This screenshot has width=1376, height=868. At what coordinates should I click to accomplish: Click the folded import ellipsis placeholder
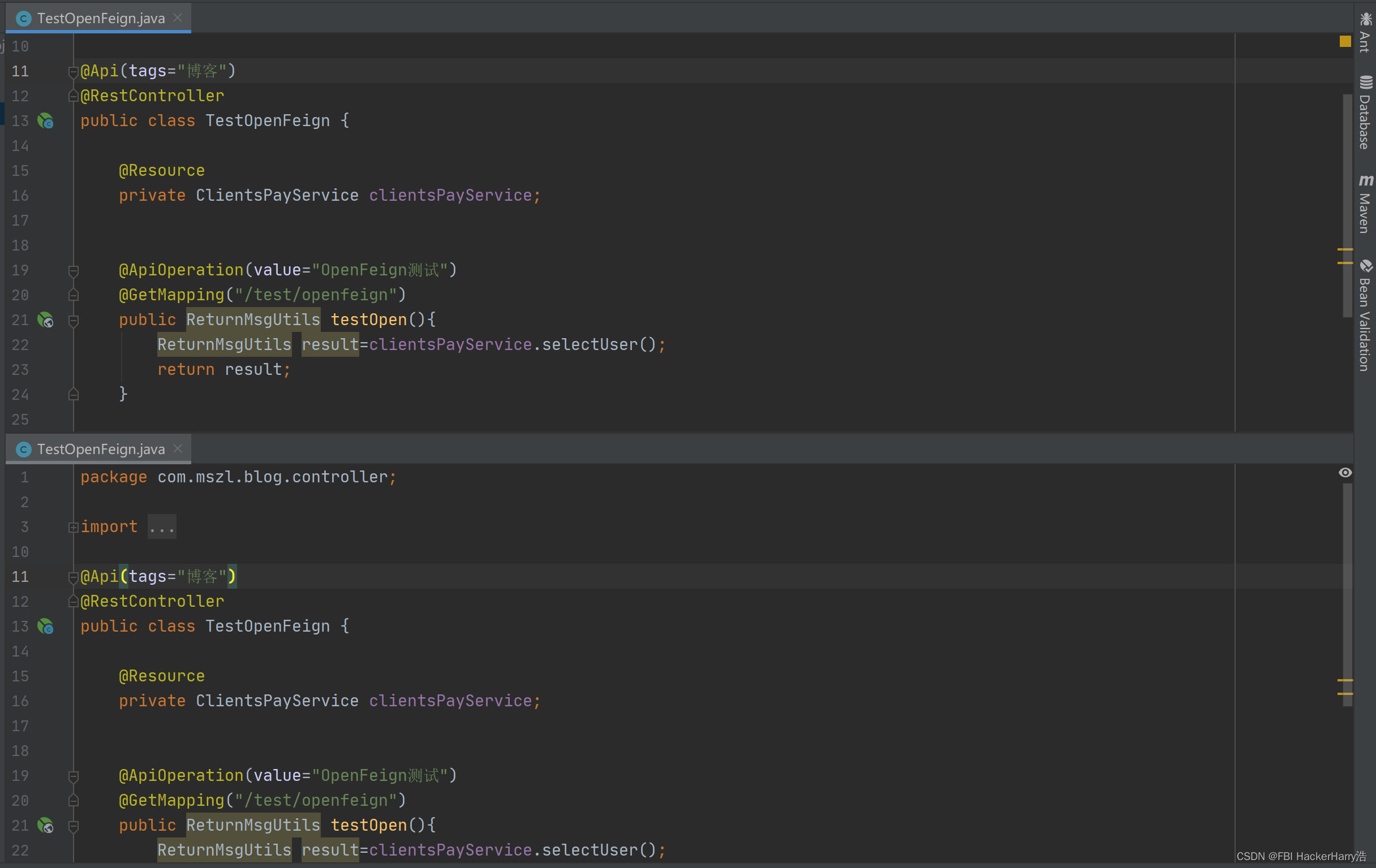click(x=162, y=526)
